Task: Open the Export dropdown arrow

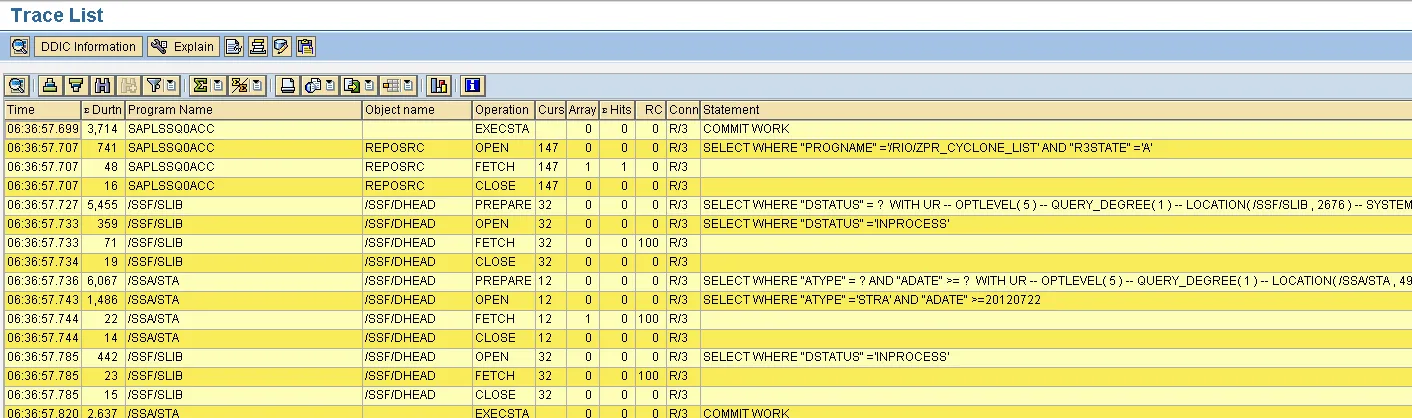Action: pos(369,85)
